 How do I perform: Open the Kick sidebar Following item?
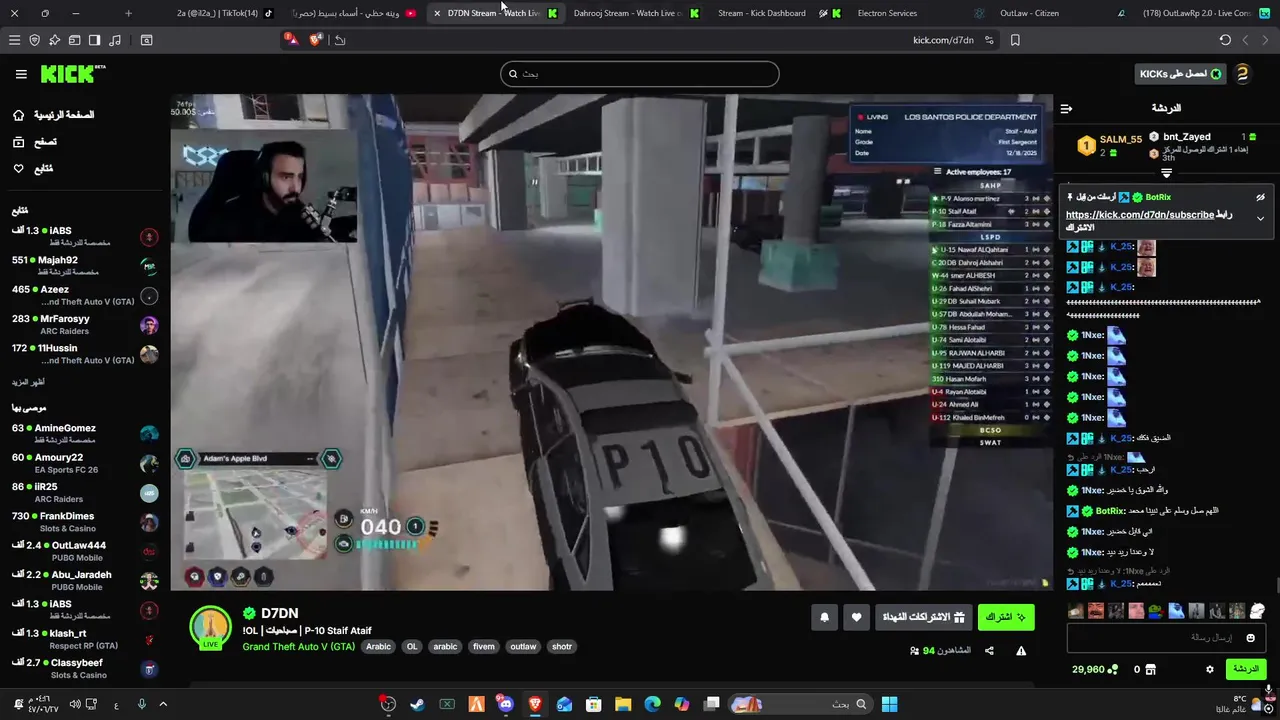point(32,168)
